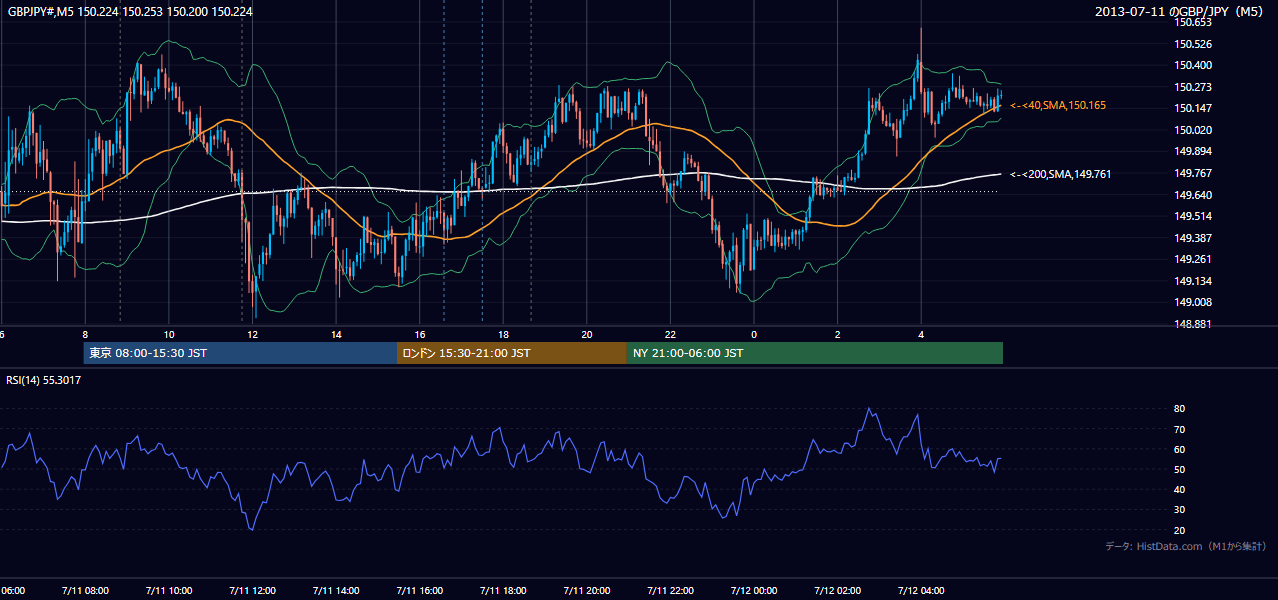Screen dimensions: 1278x600
Task: Click price axis value 149.261
Action: [x=1193, y=259]
